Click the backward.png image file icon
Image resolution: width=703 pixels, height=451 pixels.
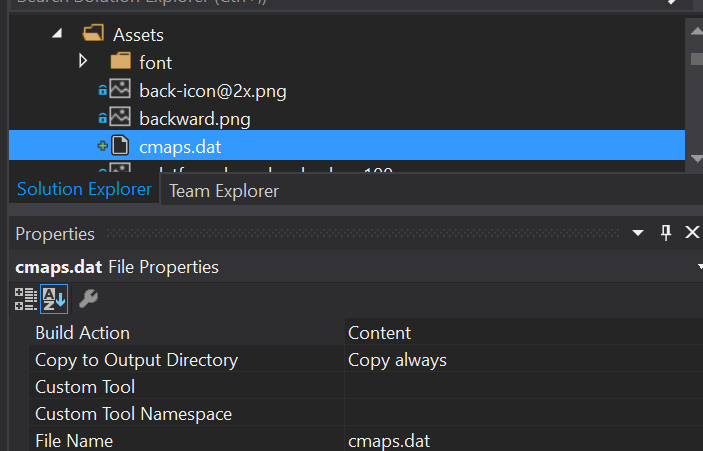click(x=120, y=119)
